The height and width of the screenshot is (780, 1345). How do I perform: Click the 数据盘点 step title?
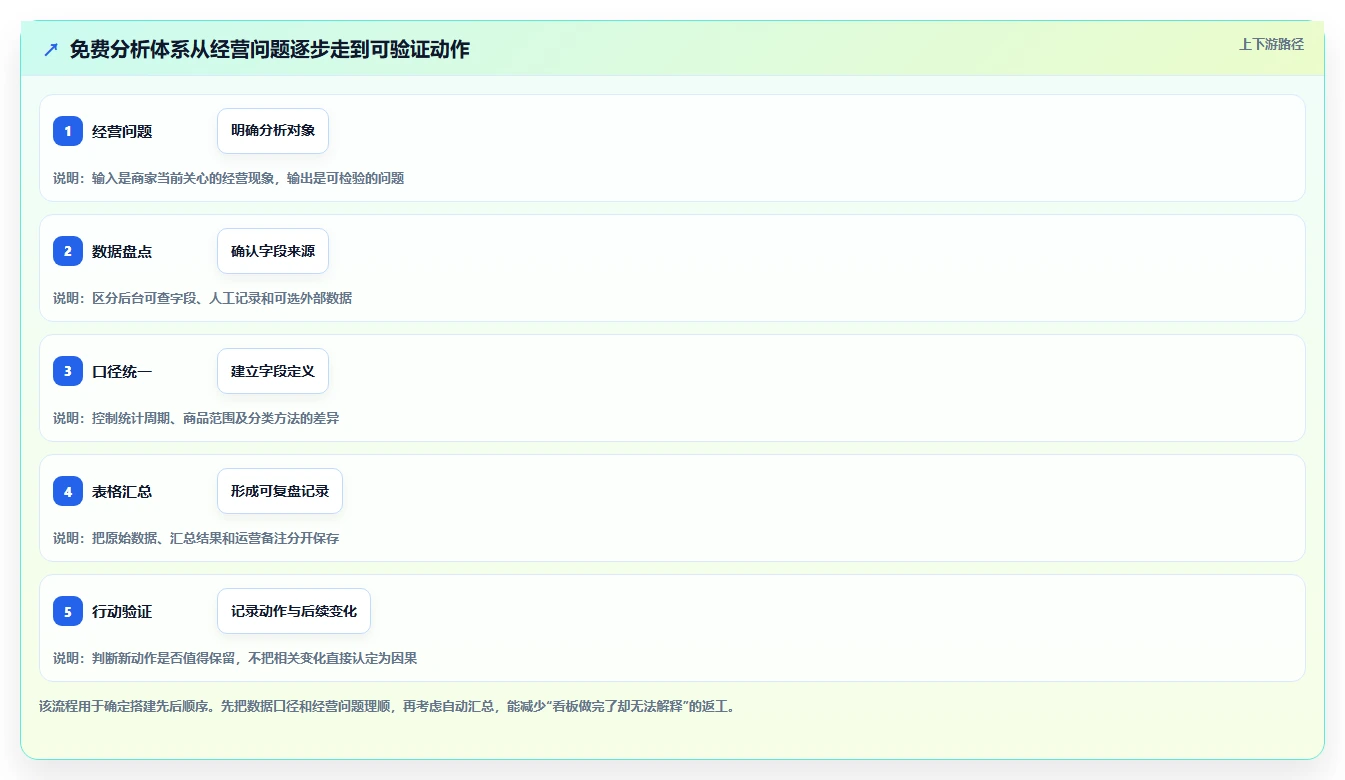pyautogui.click(x=122, y=251)
